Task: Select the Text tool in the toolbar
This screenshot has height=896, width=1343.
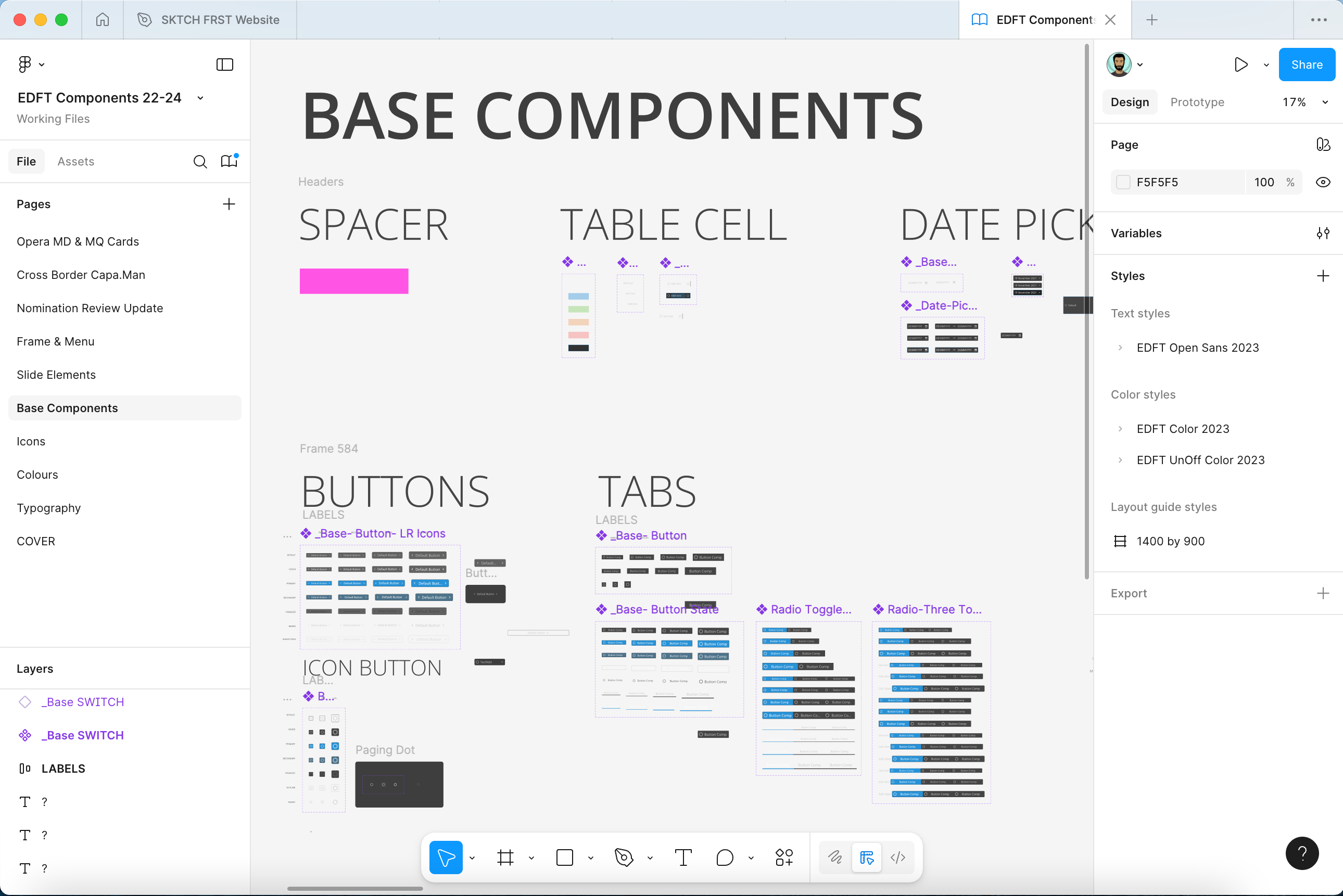Action: 683,857
